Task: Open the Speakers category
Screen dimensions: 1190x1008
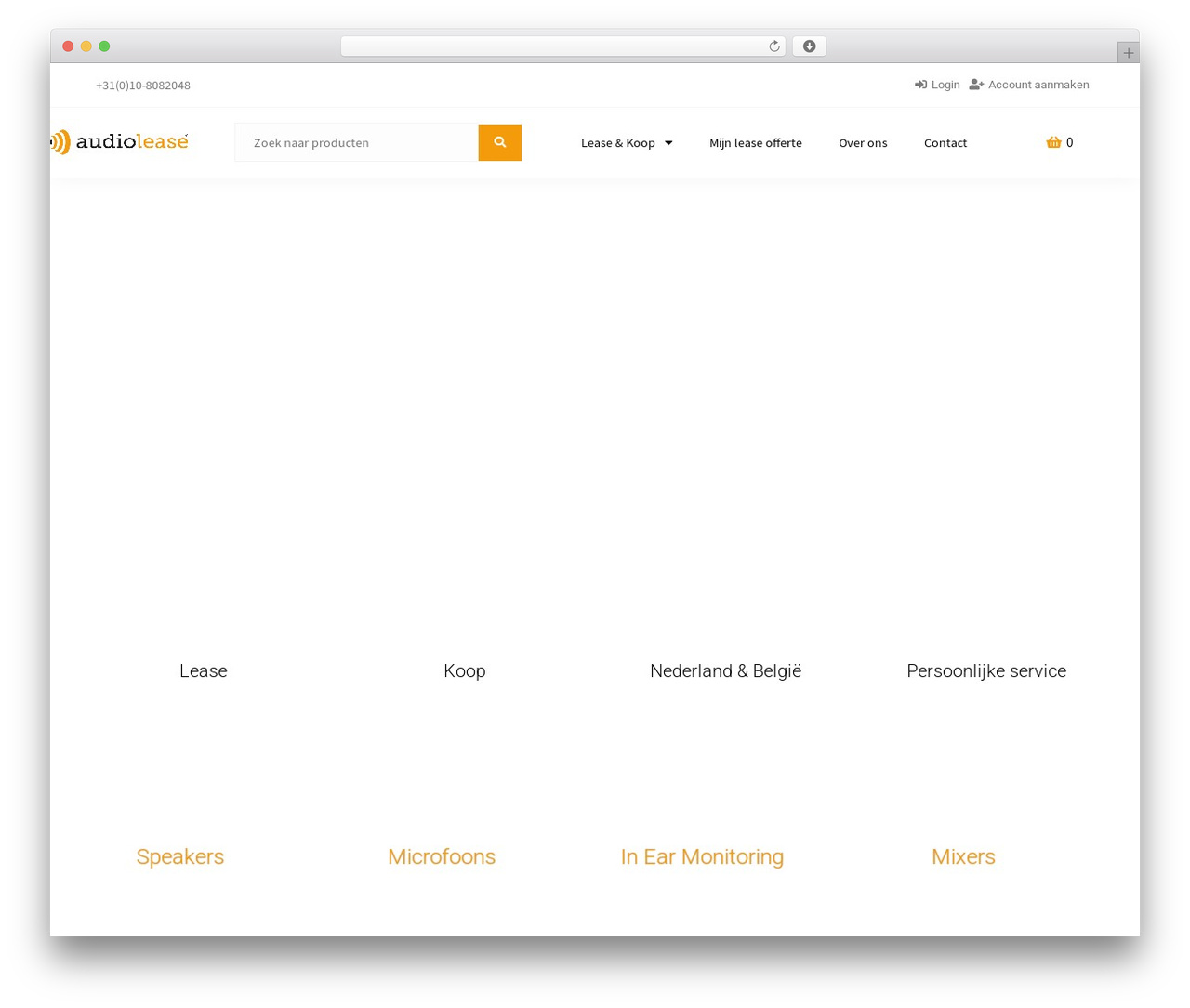Action: click(x=180, y=856)
